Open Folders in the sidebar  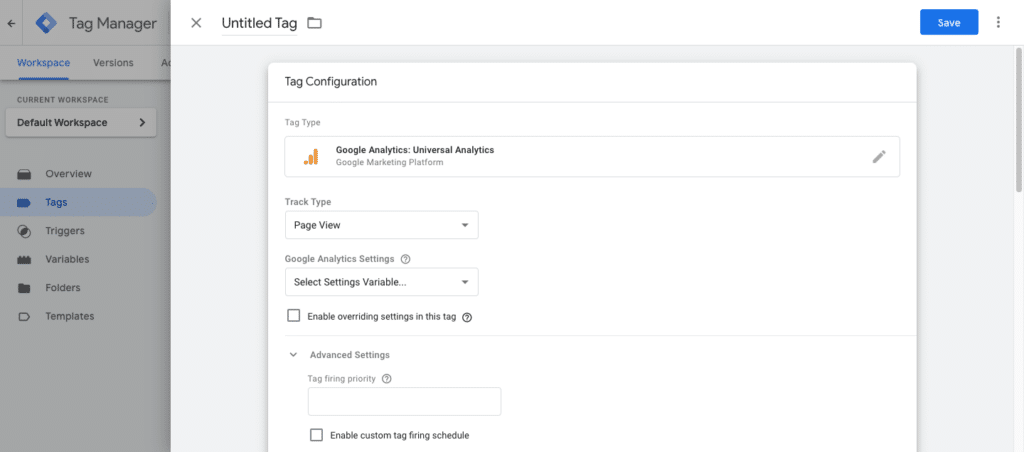(x=63, y=287)
